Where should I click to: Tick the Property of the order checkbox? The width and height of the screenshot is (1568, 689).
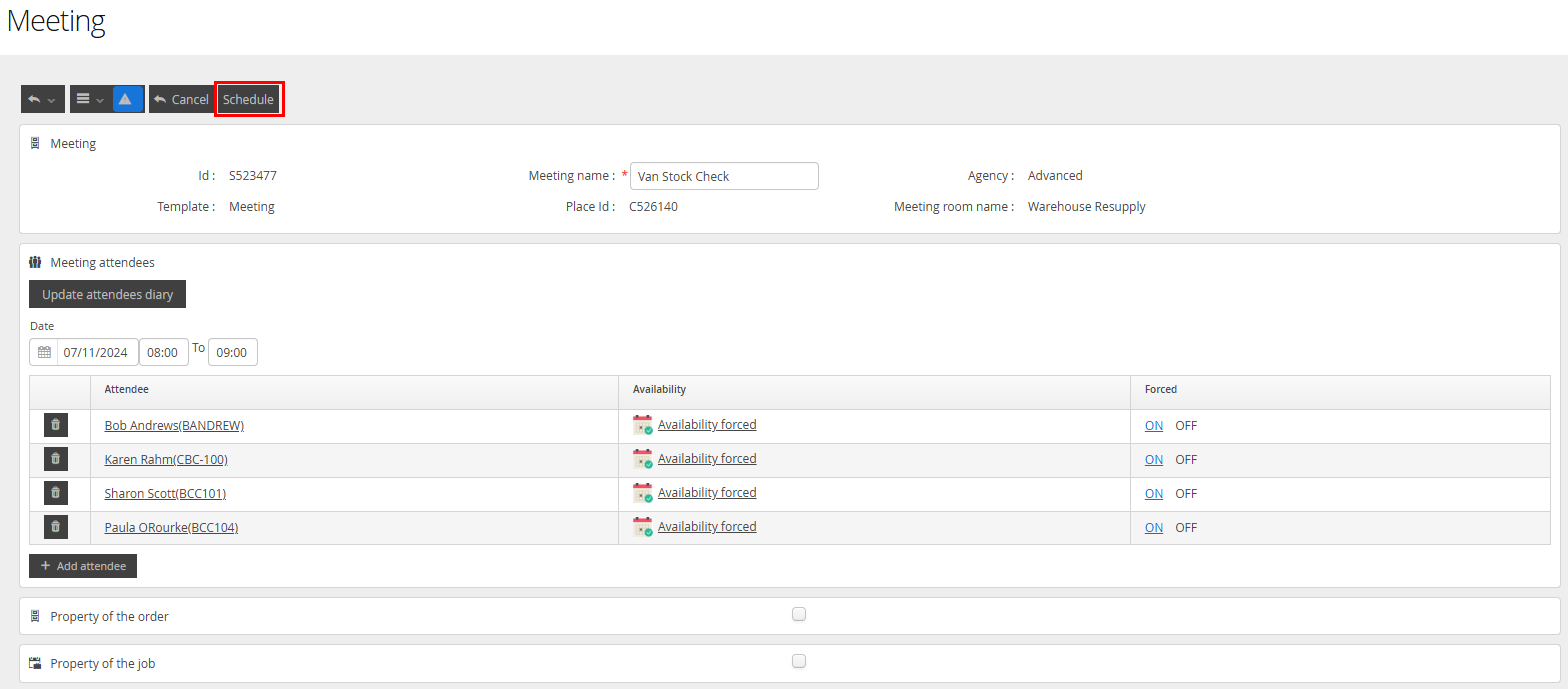[x=799, y=614]
